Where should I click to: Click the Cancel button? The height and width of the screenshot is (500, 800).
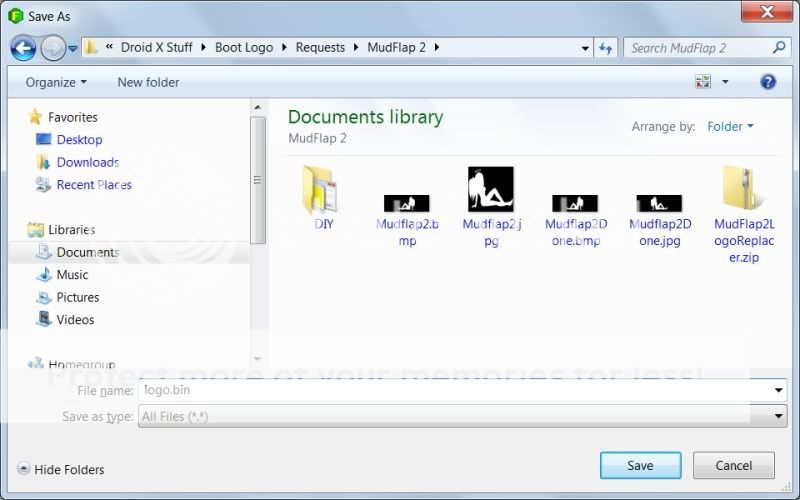[734, 465]
